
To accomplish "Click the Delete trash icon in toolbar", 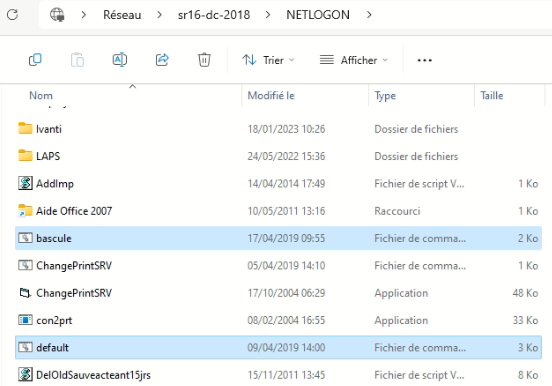I will click(x=204, y=60).
